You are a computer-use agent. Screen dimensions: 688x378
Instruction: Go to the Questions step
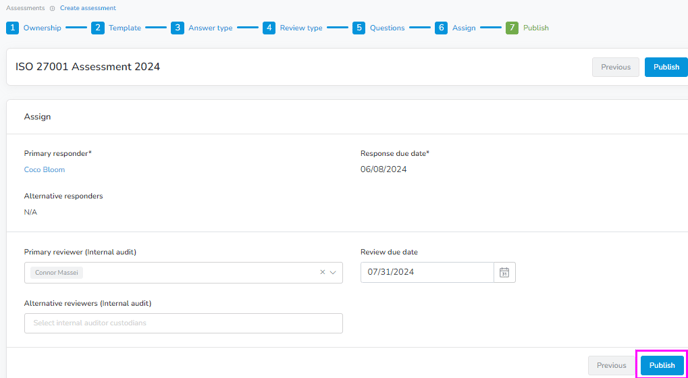387,28
